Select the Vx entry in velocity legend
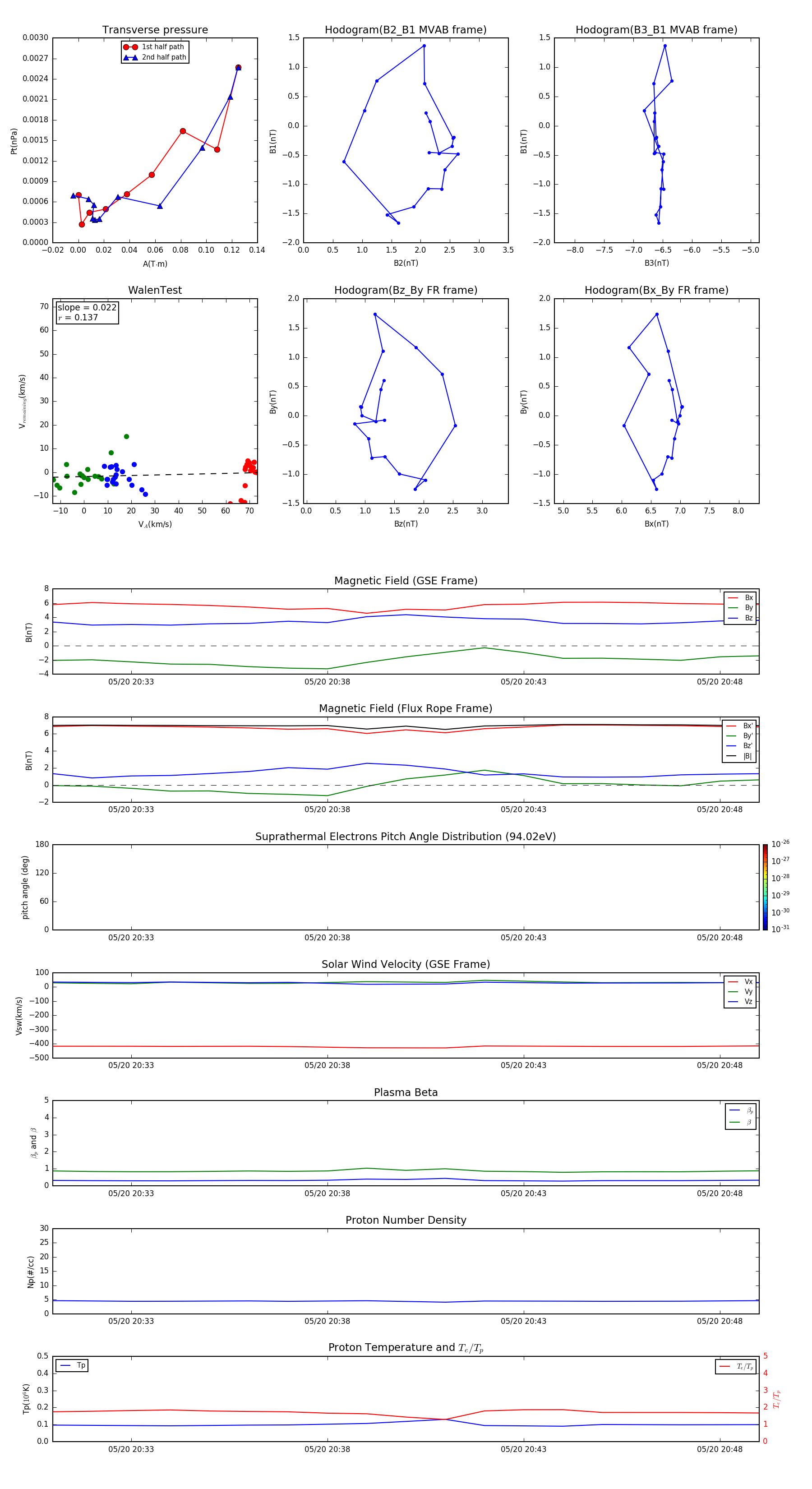The image size is (812, 1489). [x=740, y=981]
